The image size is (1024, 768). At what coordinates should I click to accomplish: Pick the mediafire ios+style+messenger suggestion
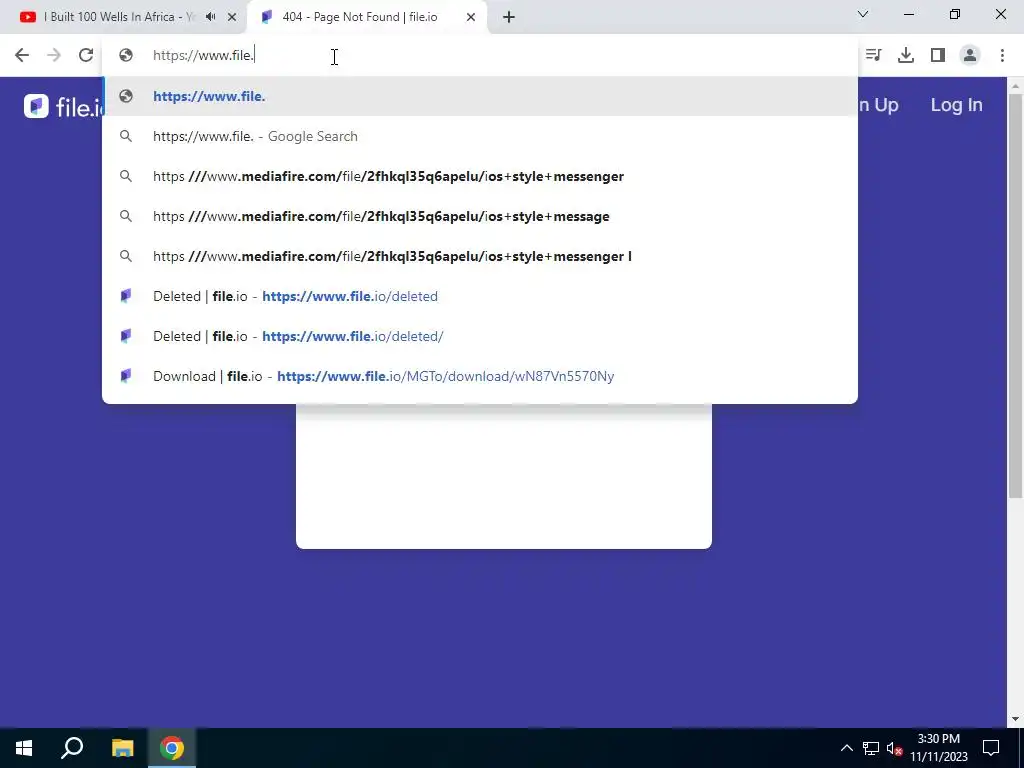click(480, 176)
